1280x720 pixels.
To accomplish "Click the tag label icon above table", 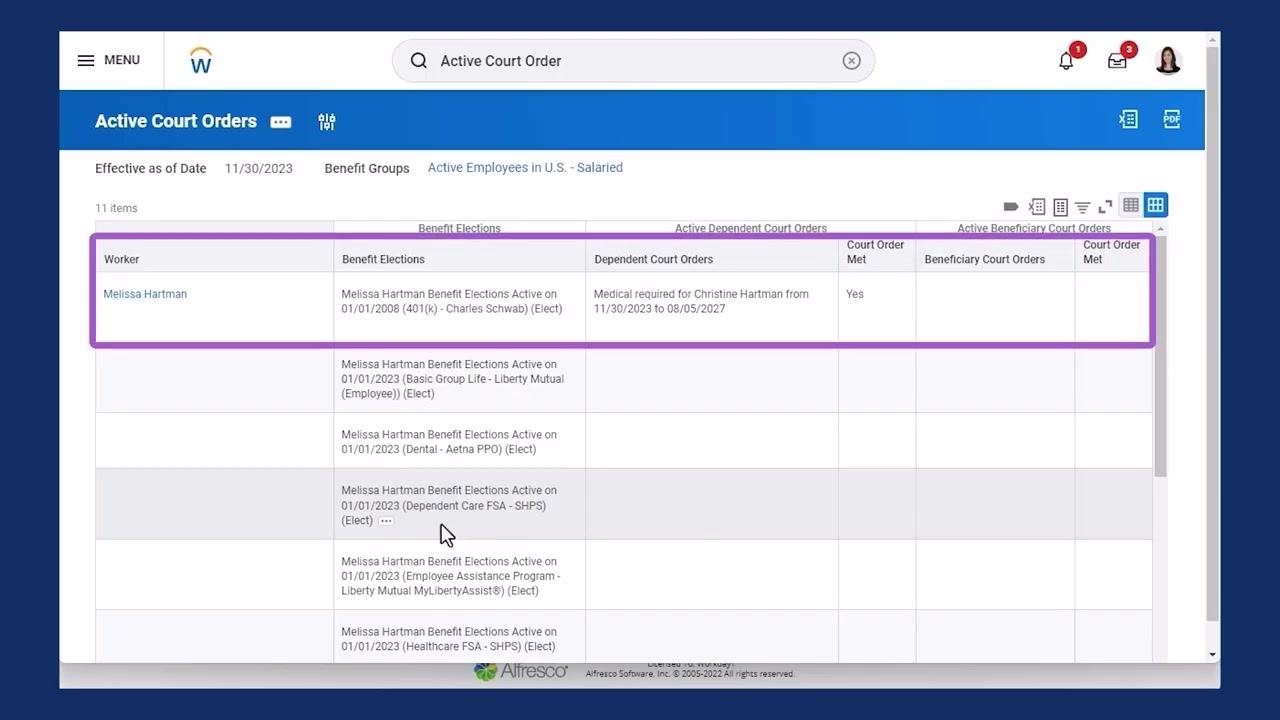I will (1011, 207).
